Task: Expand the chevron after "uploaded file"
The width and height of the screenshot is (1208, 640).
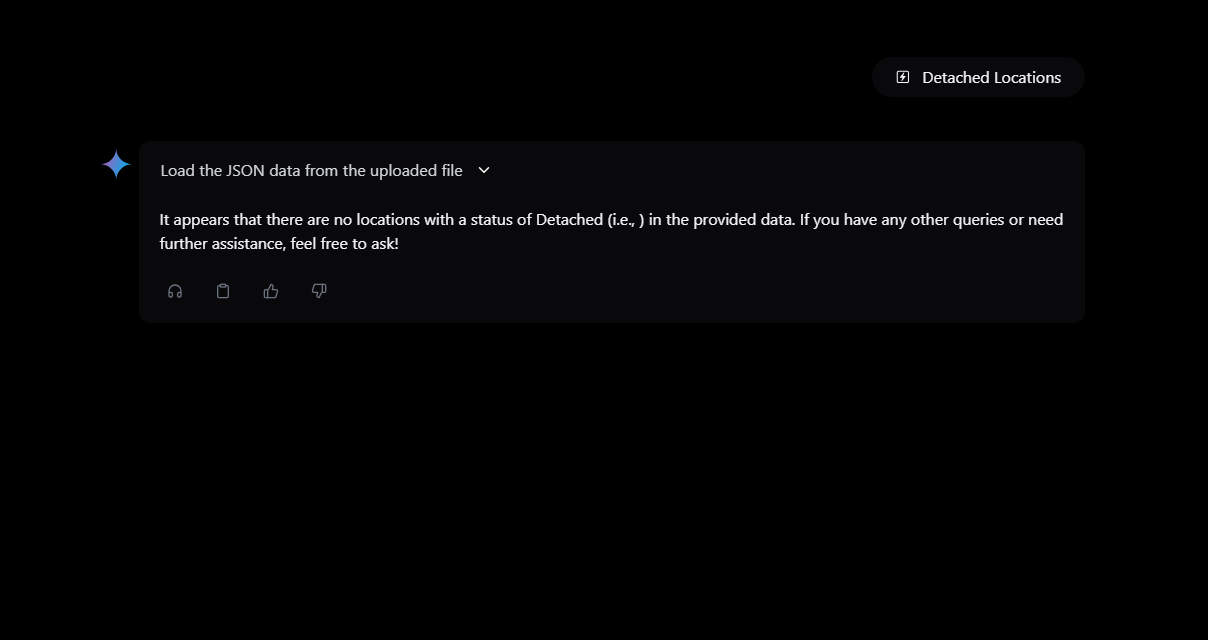Action: click(484, 170)
